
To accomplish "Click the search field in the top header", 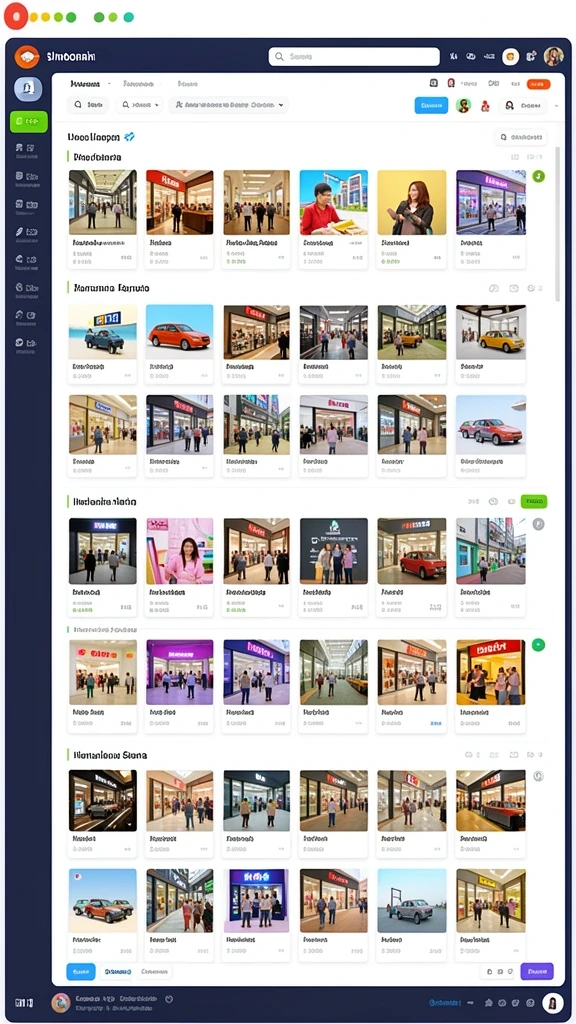I will pos(354,57).
